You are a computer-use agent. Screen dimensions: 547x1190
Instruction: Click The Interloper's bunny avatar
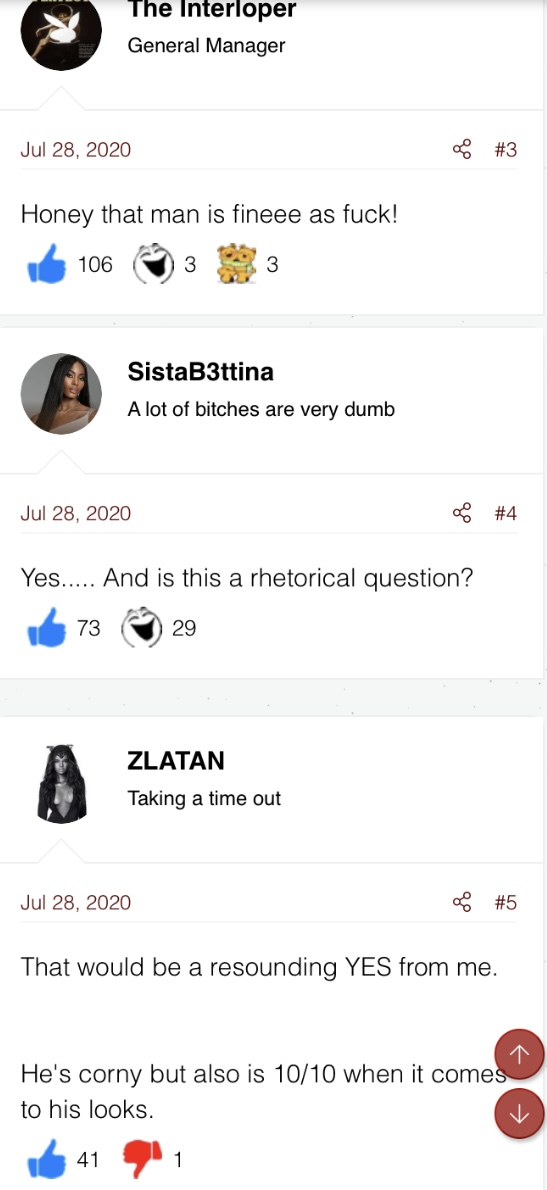pos(61,32)
